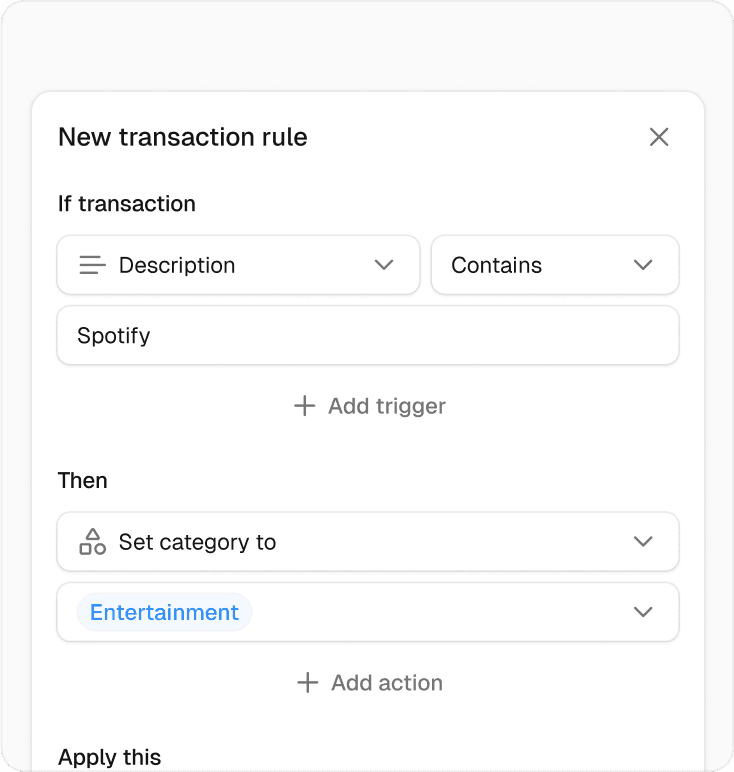Viewport: 734px width, 772px height.
Task: Click the Entertainment category tag
Action: (164, 612)
